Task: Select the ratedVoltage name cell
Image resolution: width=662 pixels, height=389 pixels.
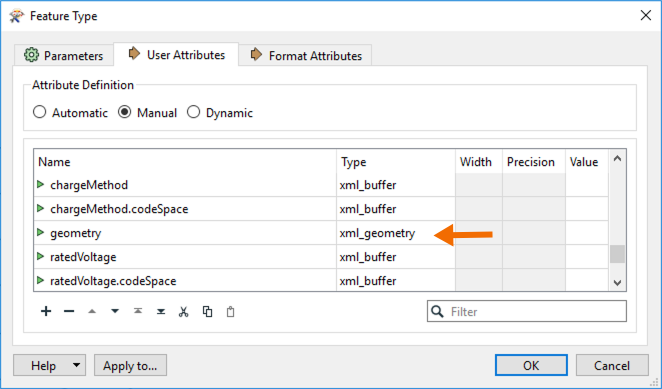Action: (x=185, y=256)
